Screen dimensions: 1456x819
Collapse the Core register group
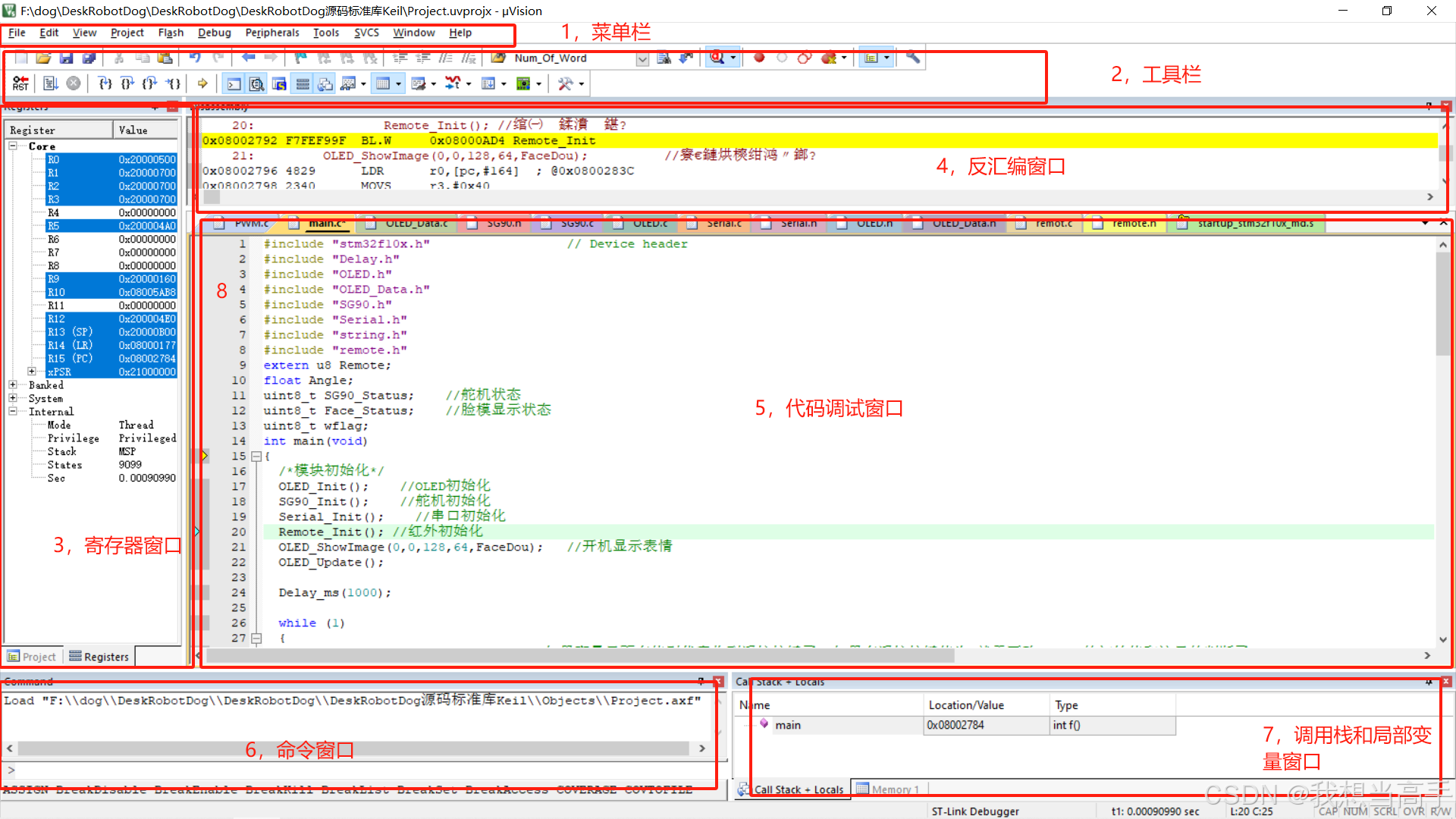(13, 146)
